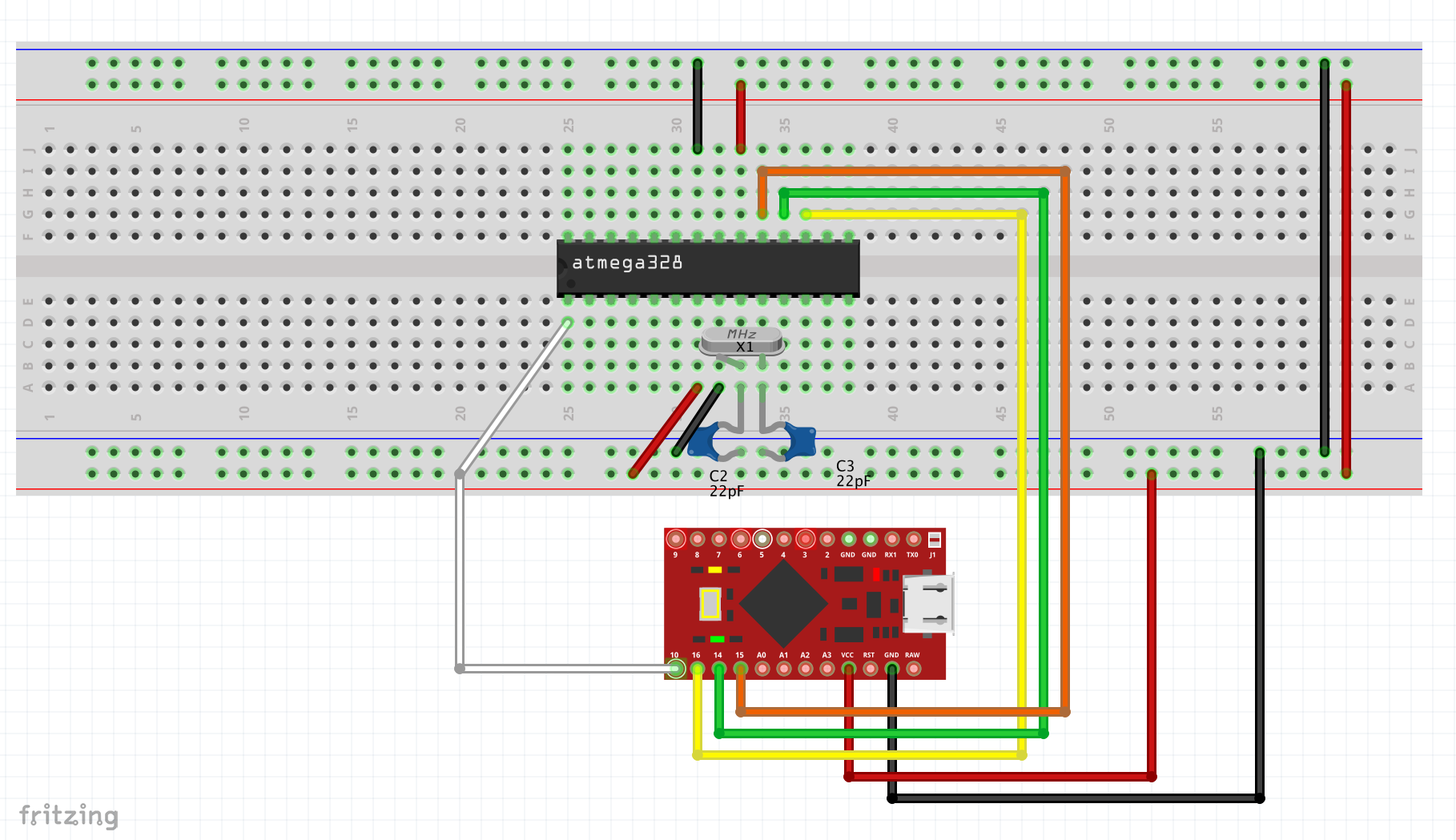
Task: Click pin 7 on the red board
Action: pyautogui.click(x=719, y=540)
